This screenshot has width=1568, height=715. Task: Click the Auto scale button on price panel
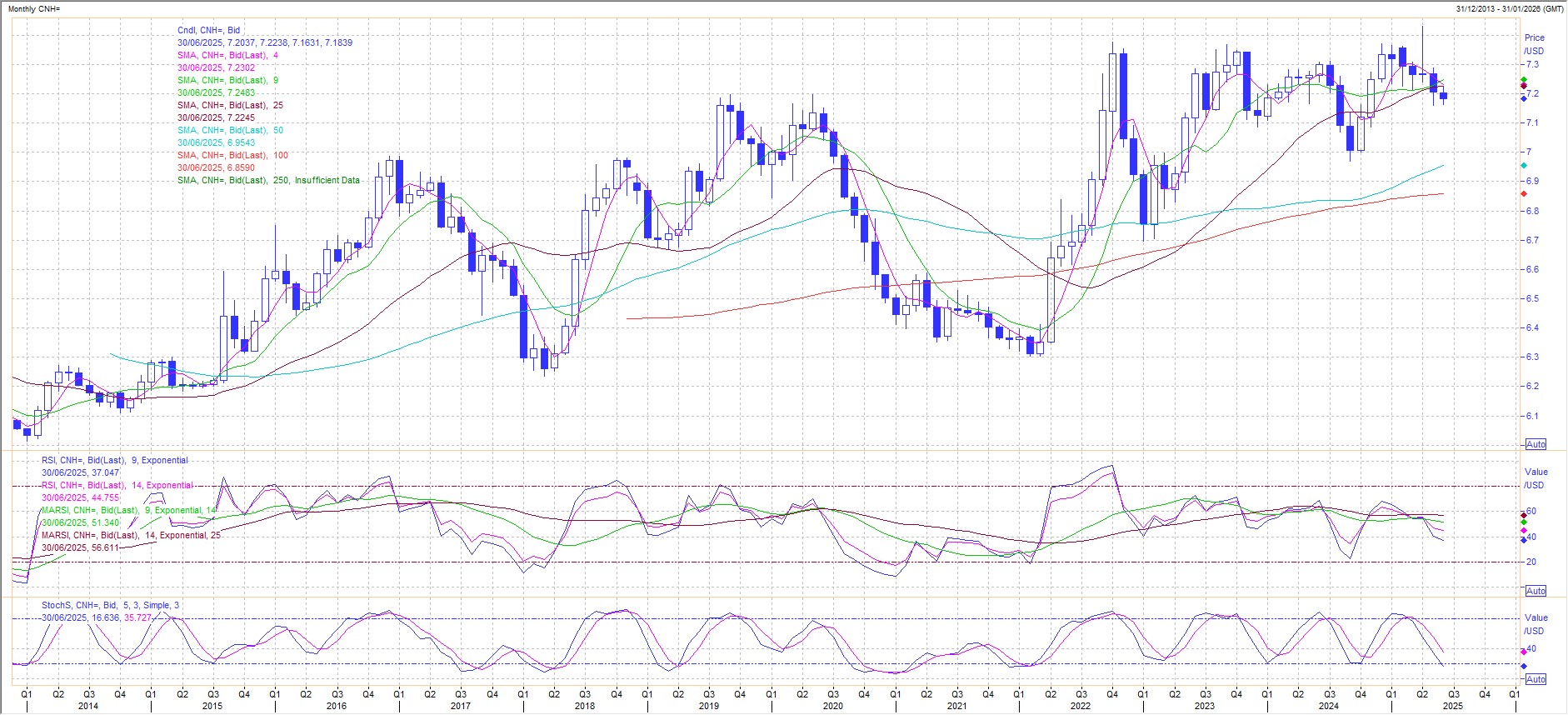[1536, 444]
